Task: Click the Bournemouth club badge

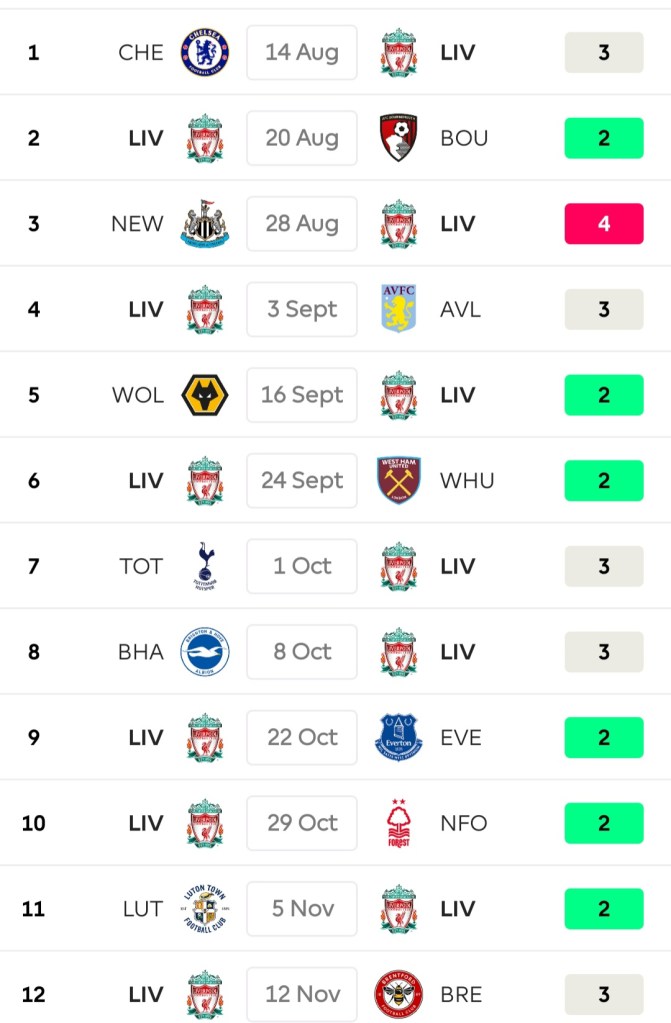Action: pos(399,138)
